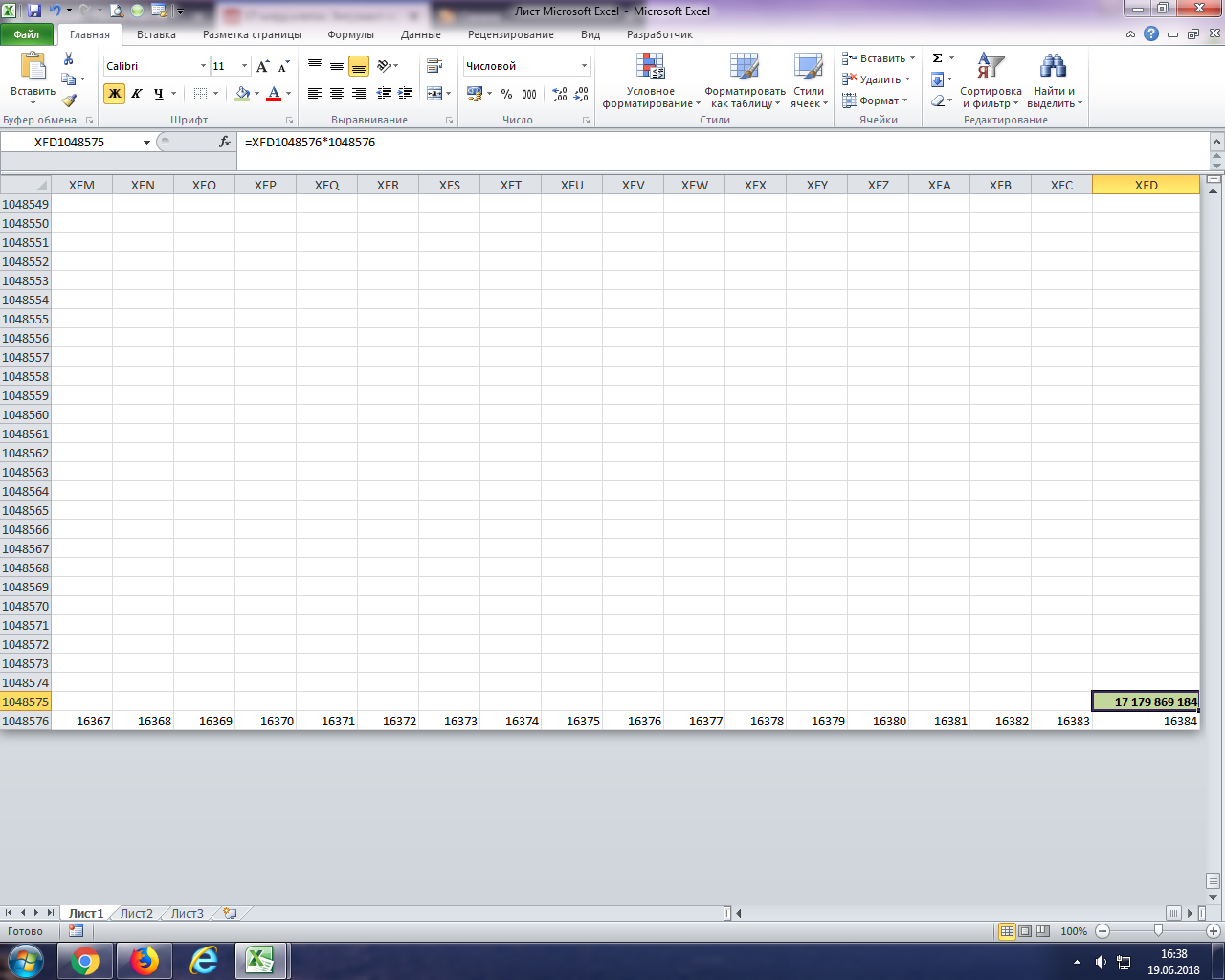
Task: Switch to Разметка страницы tab
Action: pos(252,34)
